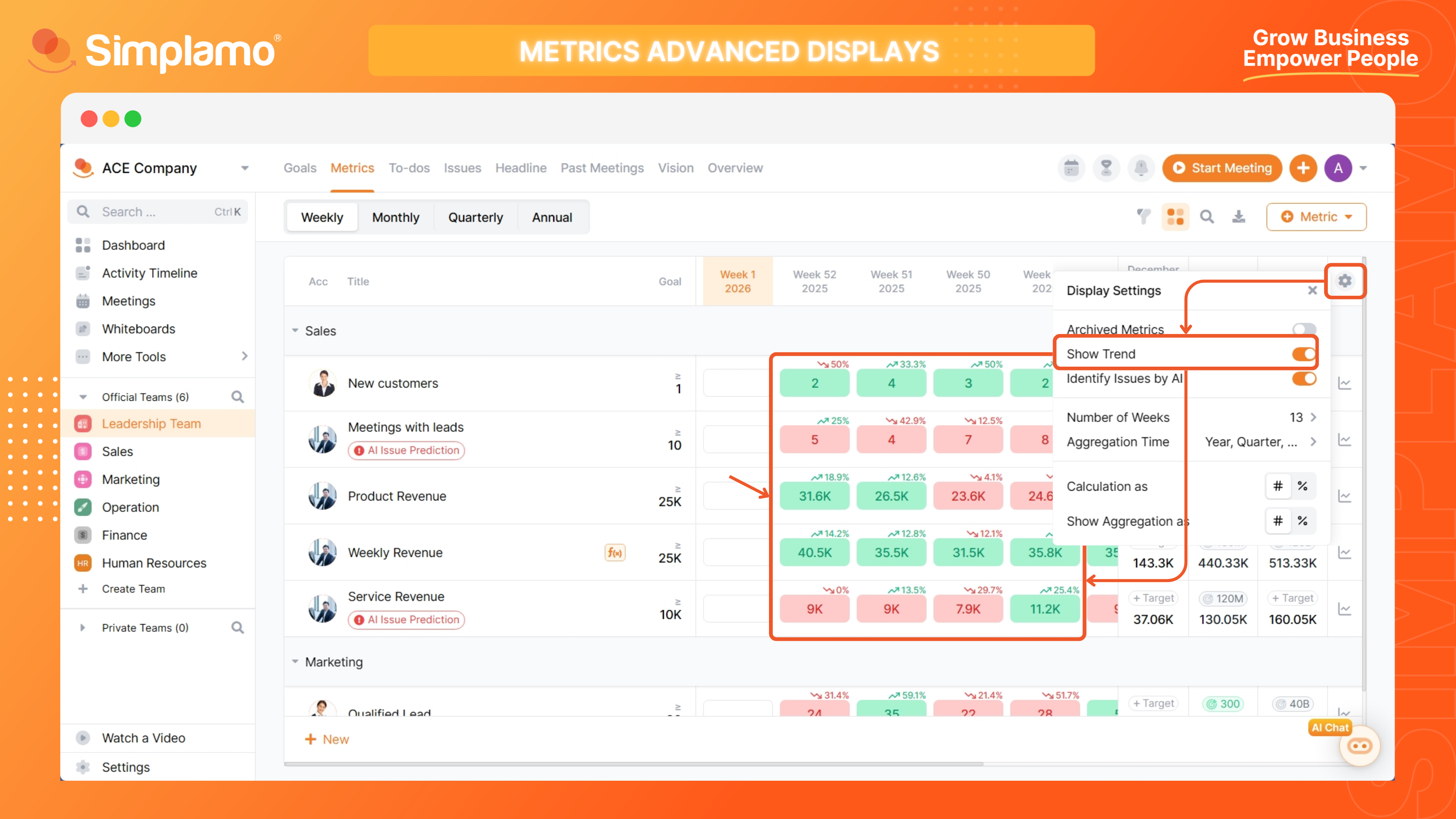
Task: Switch to the Monthly tab
Action: tap(395, 217)
